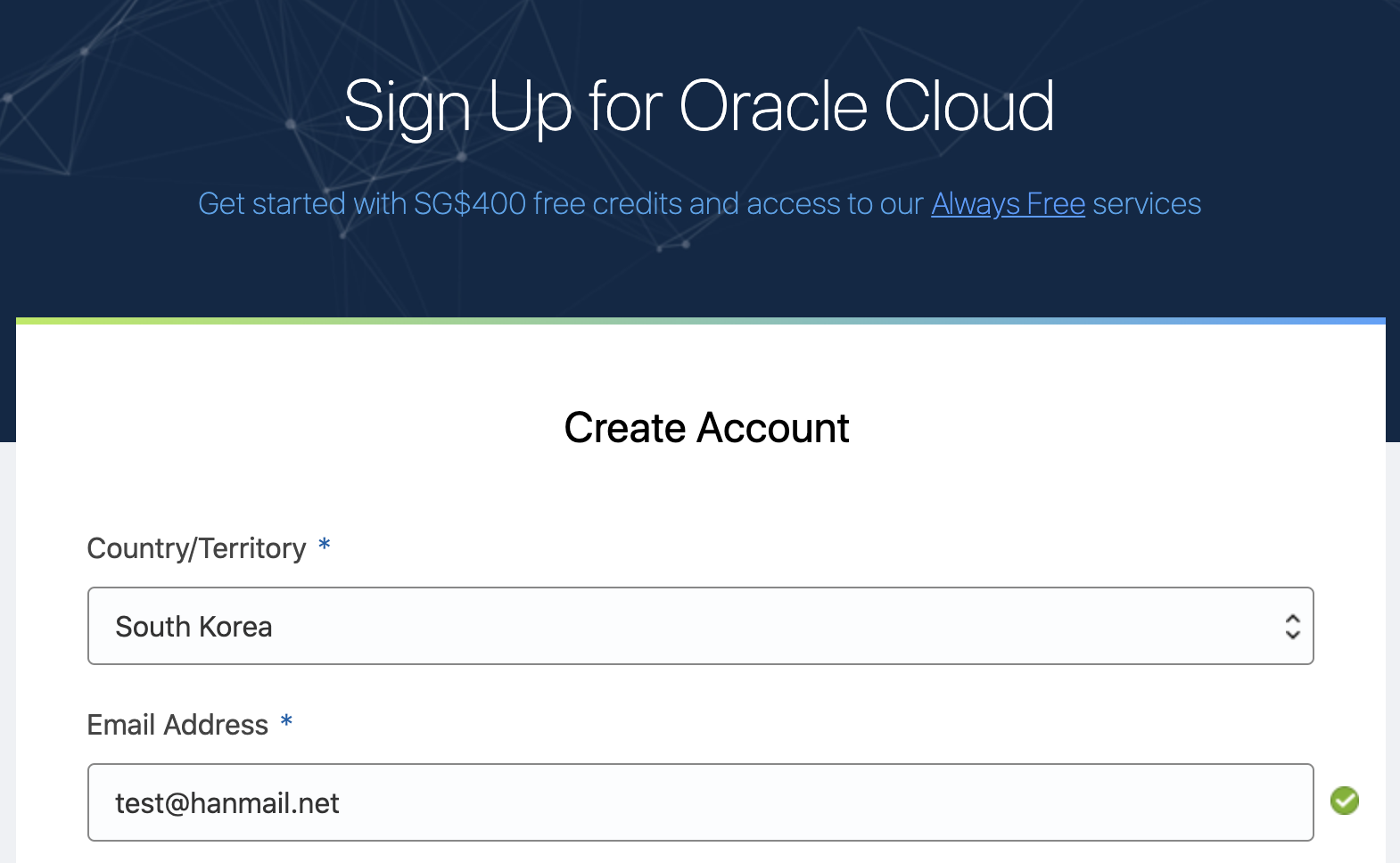Click the Country/Territory dropdown arrows
Image resolution: width=1400 pixels, height=863 pixels.
[1292, 627]
